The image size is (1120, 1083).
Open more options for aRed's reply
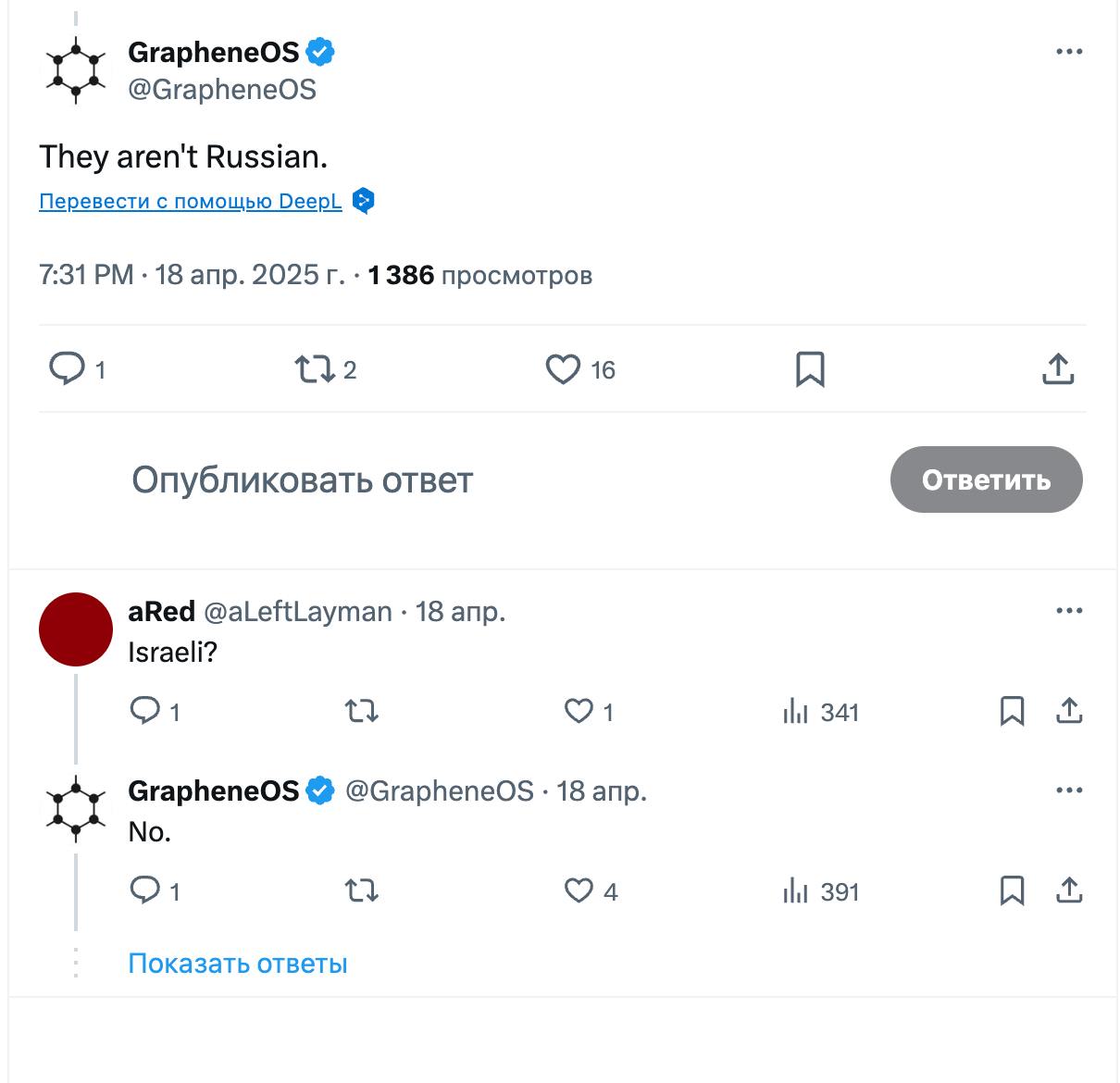(1069, 611)
